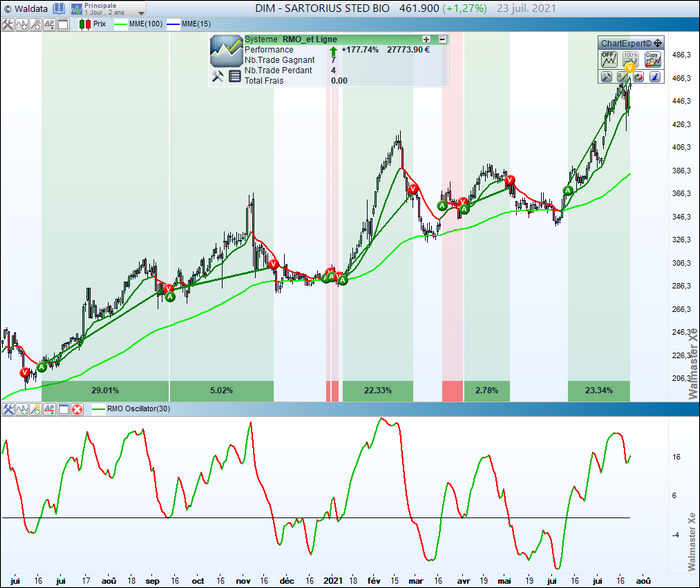Image resolution: width=700 pixels, height=588 pixels.
Task: Click the 27773.90 € gain value
Action: tap(408, 50)
